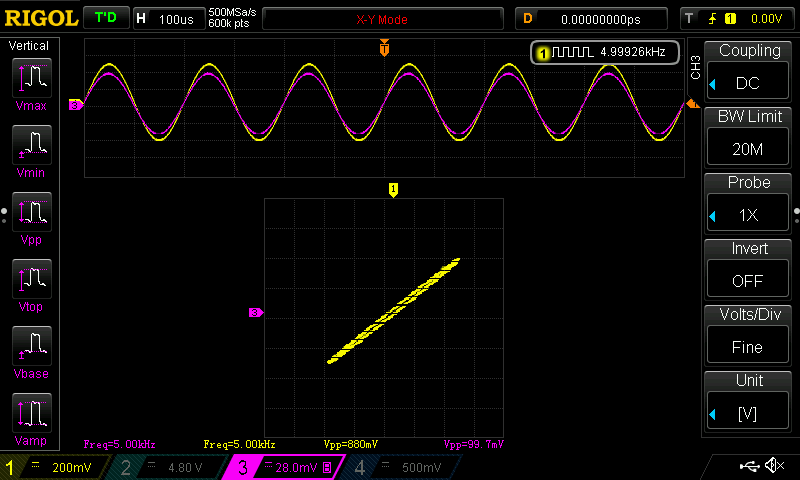Click the CH3 menu side label
This screenshot has width=800, height=480.
pos(695,67)
